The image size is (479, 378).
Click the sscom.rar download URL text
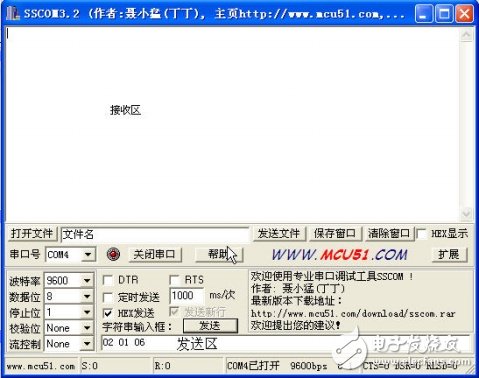point(353,314)
